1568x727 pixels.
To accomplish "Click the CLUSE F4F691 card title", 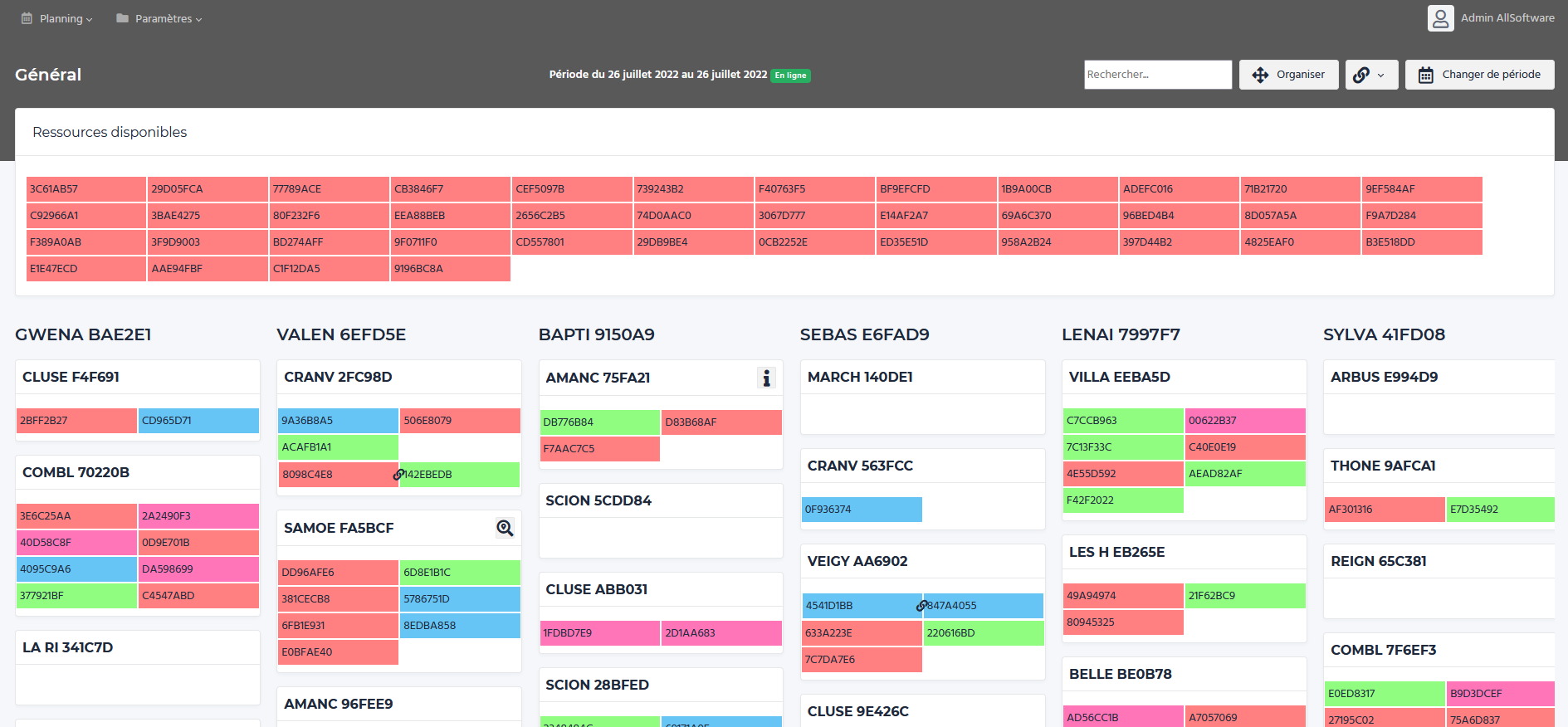I will [71, 377].
